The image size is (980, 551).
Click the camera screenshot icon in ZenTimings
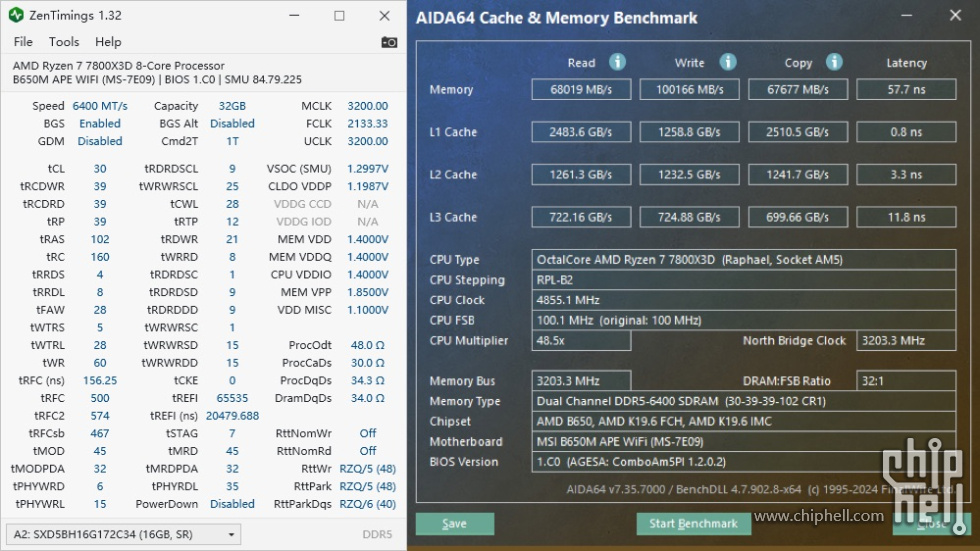pyautogui.click(x=389, y=42)
